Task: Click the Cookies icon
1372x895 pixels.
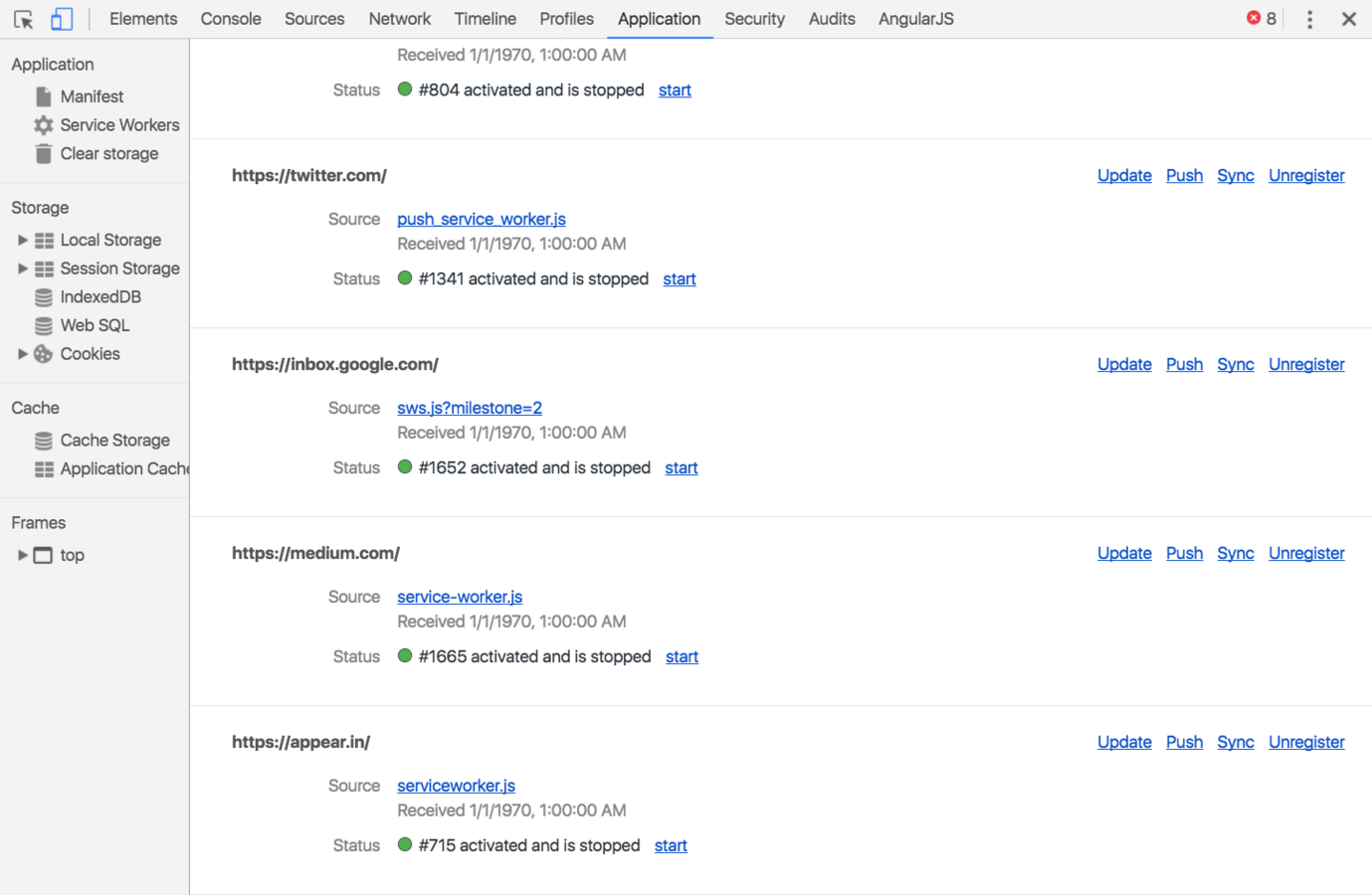Action: pos(44,354)
